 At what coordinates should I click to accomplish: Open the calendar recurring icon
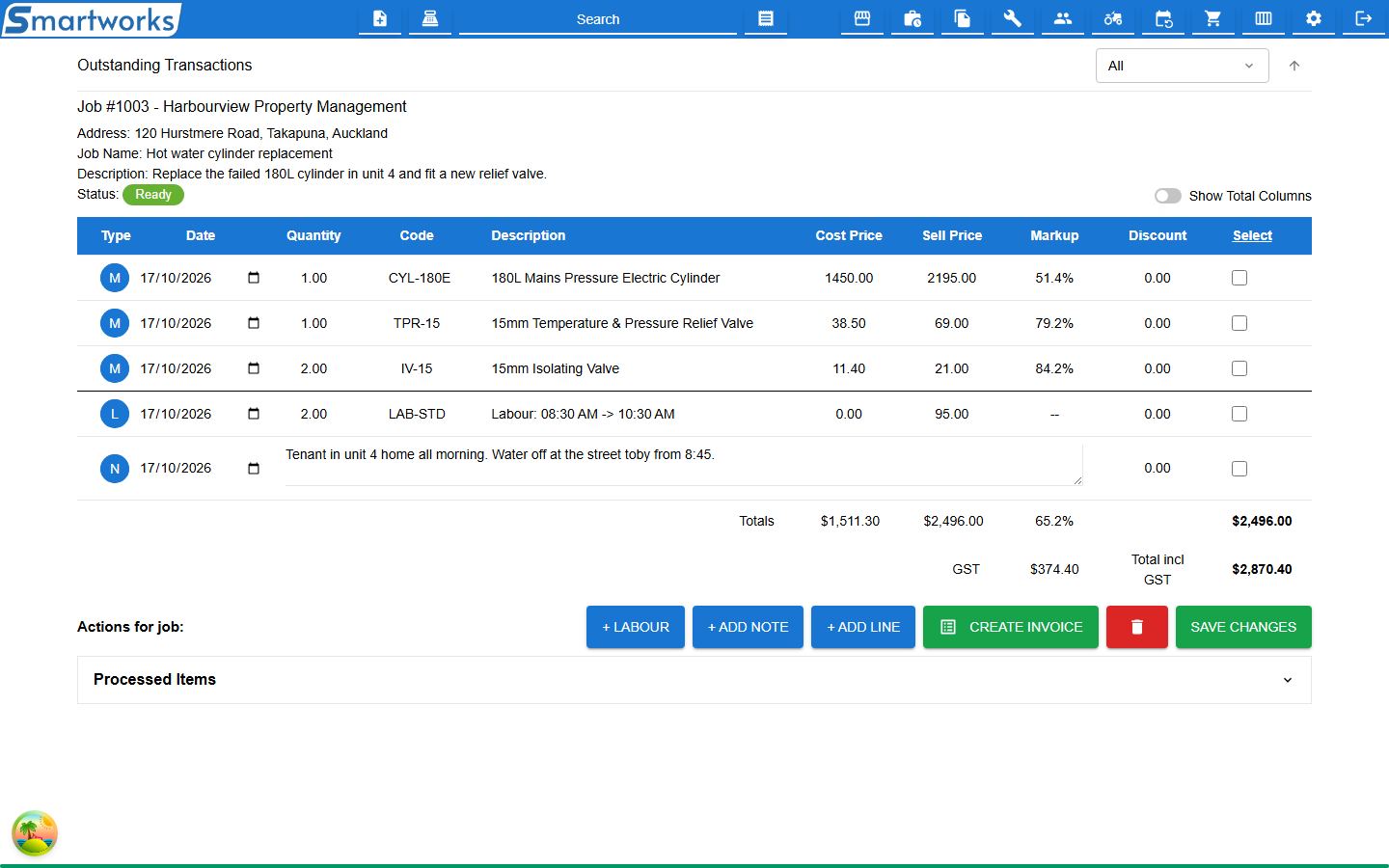(1163, 18)
